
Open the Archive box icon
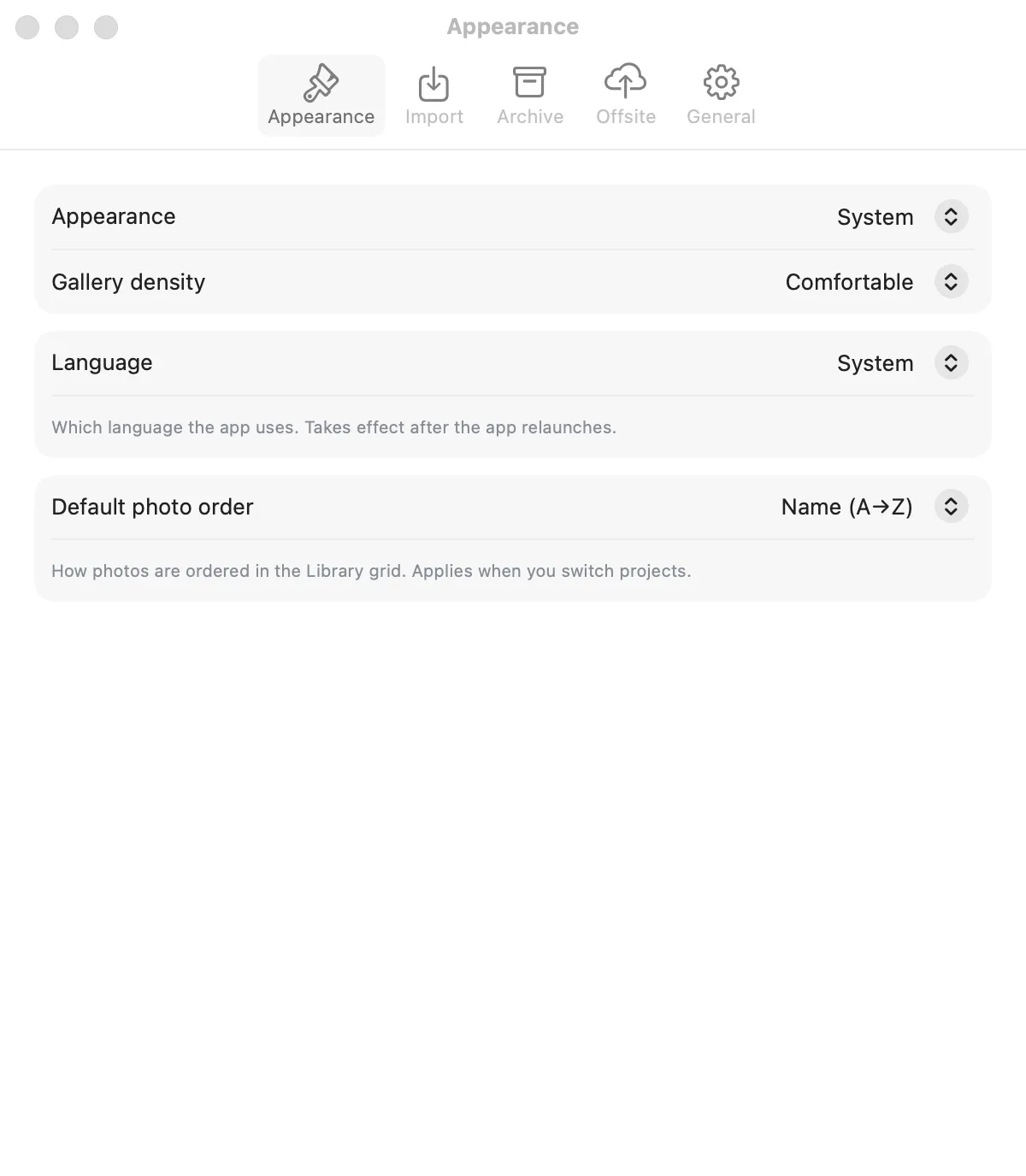coord(530,82)
